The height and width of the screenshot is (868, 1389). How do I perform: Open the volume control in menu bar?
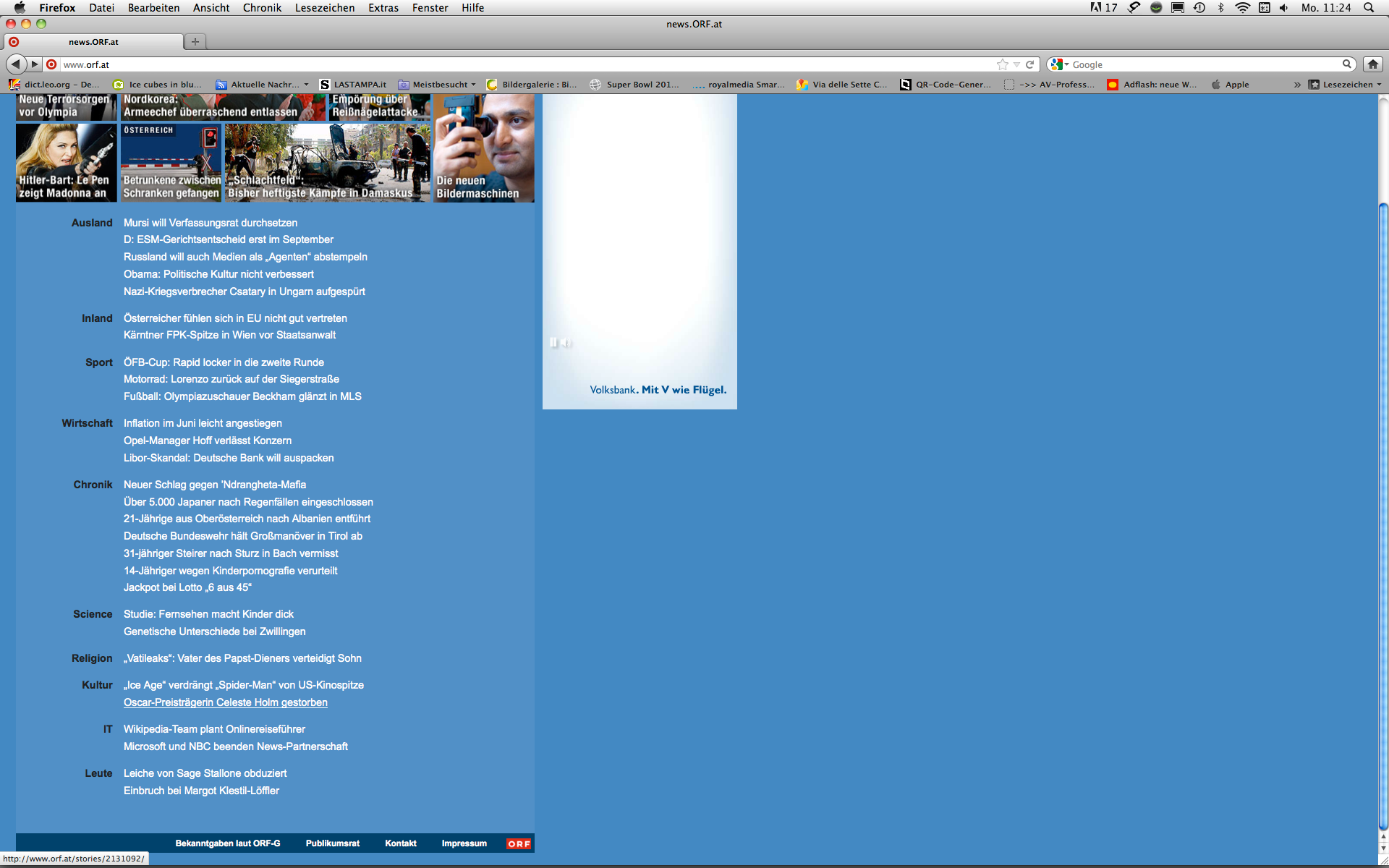coord(1284,7)
